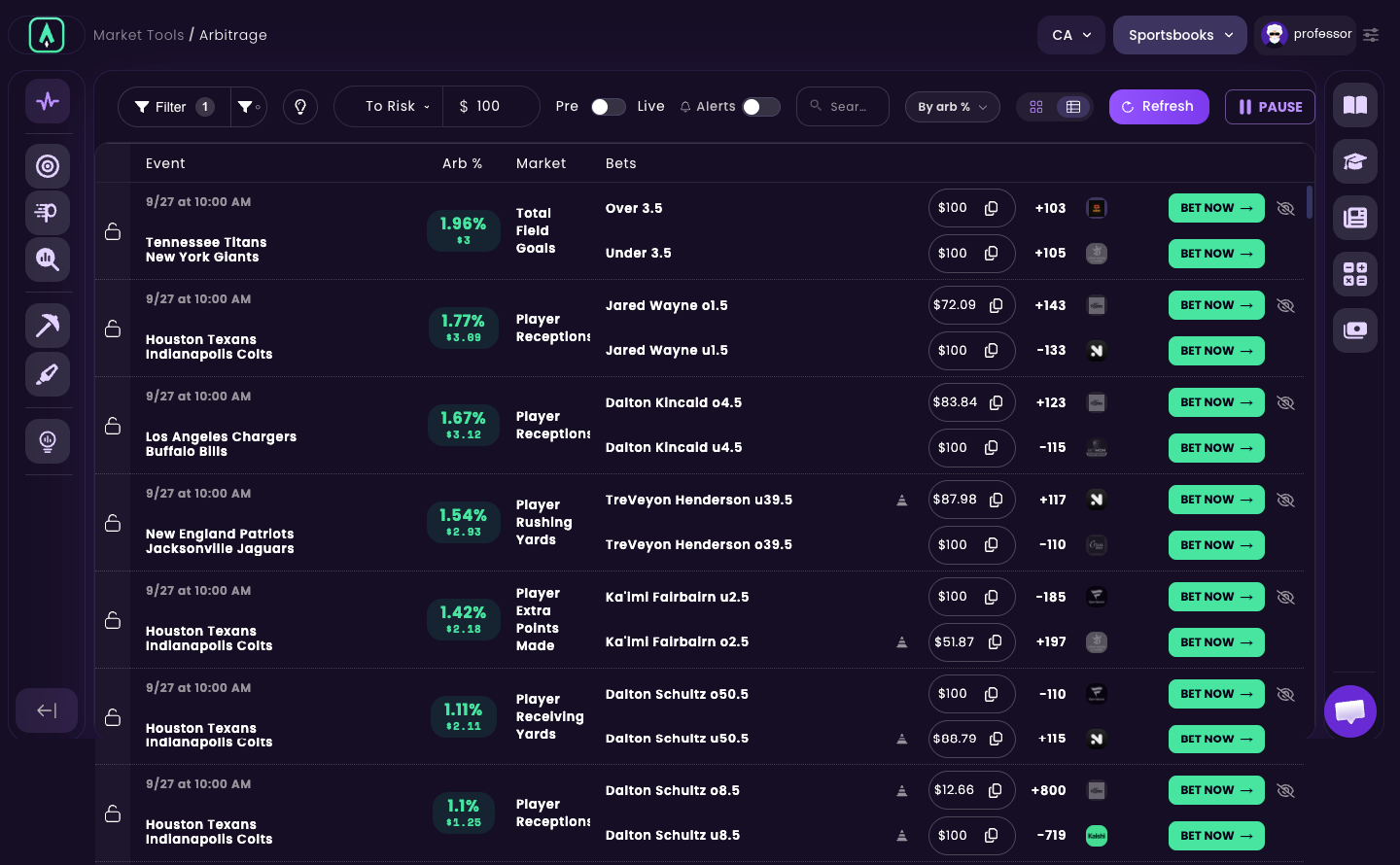Open the calculator icon on right panel
The image size is (1400, 865).
click(x=1355, y=274)
